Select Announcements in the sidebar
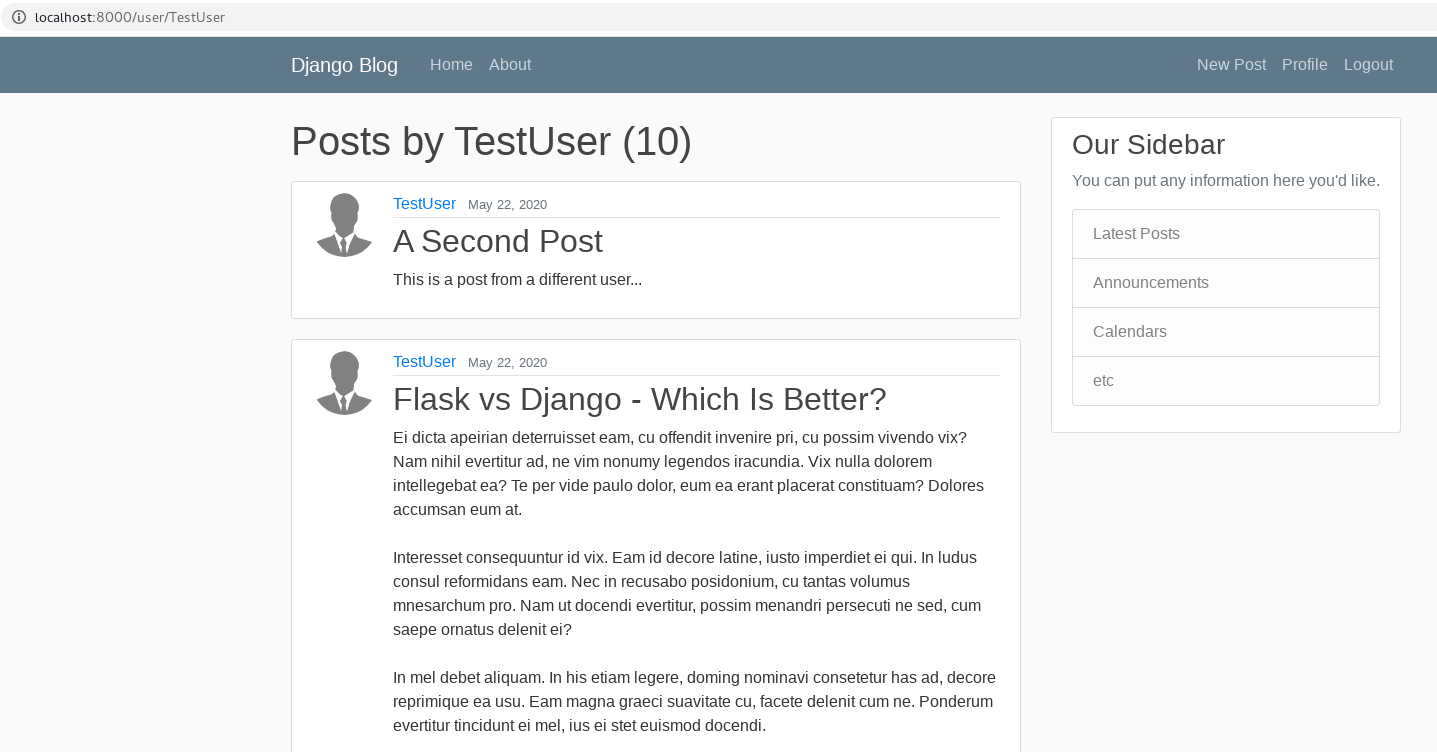Screen dimensions: 1437x752 click(1150, 283)
